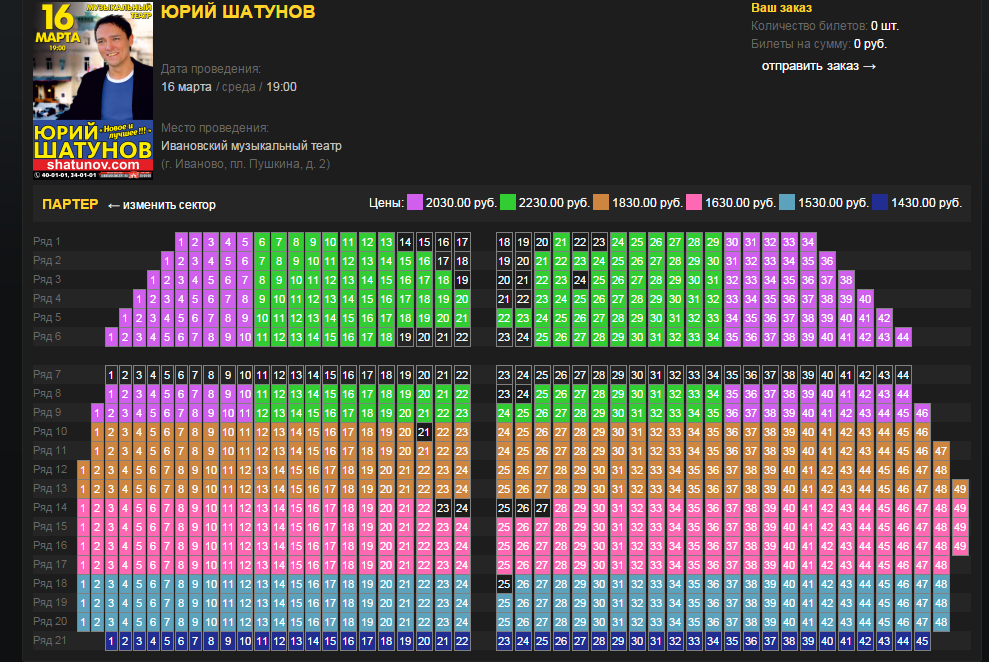Select seat 47 in row 11
The width and height of the screenshot is (989, 662).
tap(941, 451)
